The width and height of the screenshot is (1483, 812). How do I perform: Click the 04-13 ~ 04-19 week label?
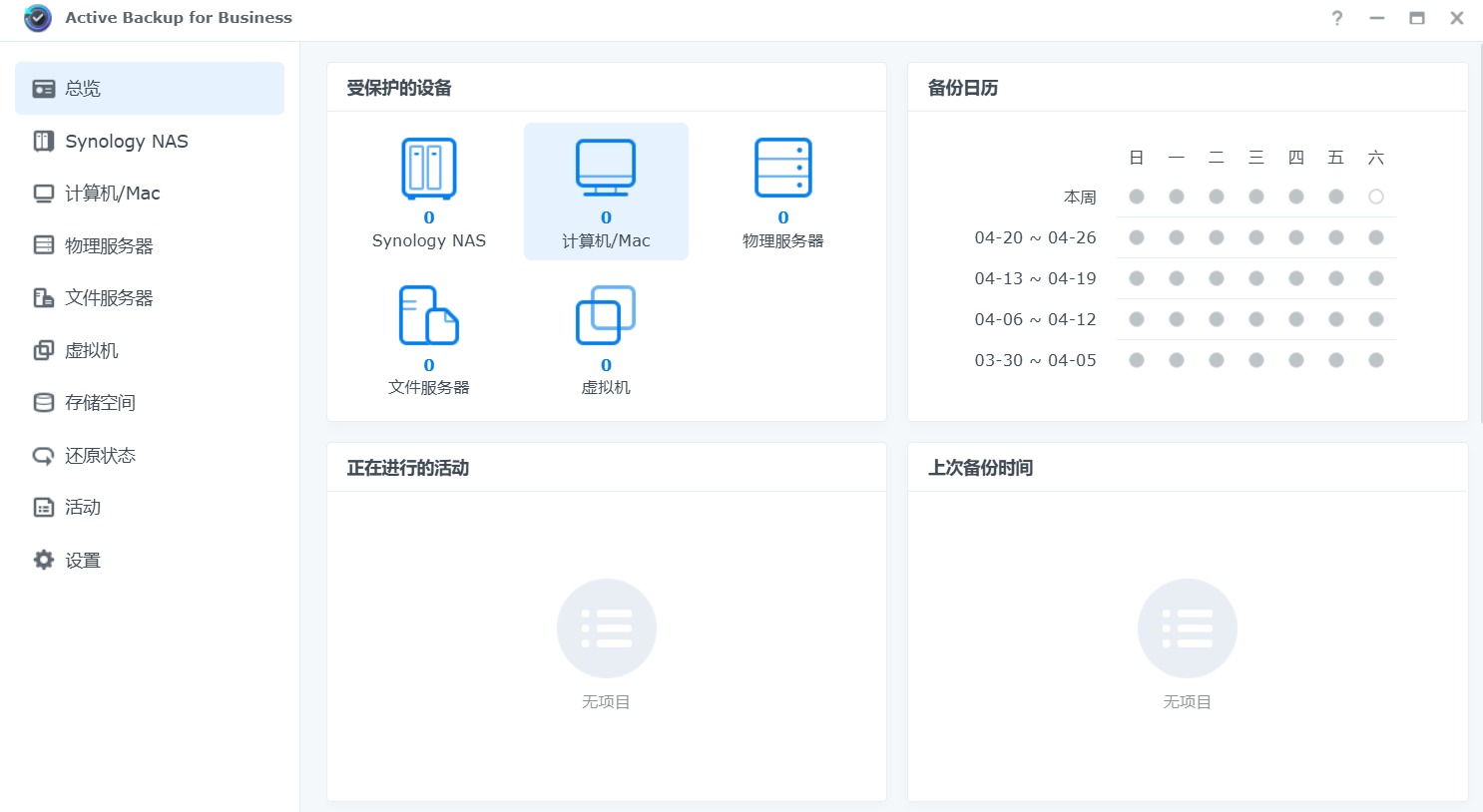pos(1035,278)
